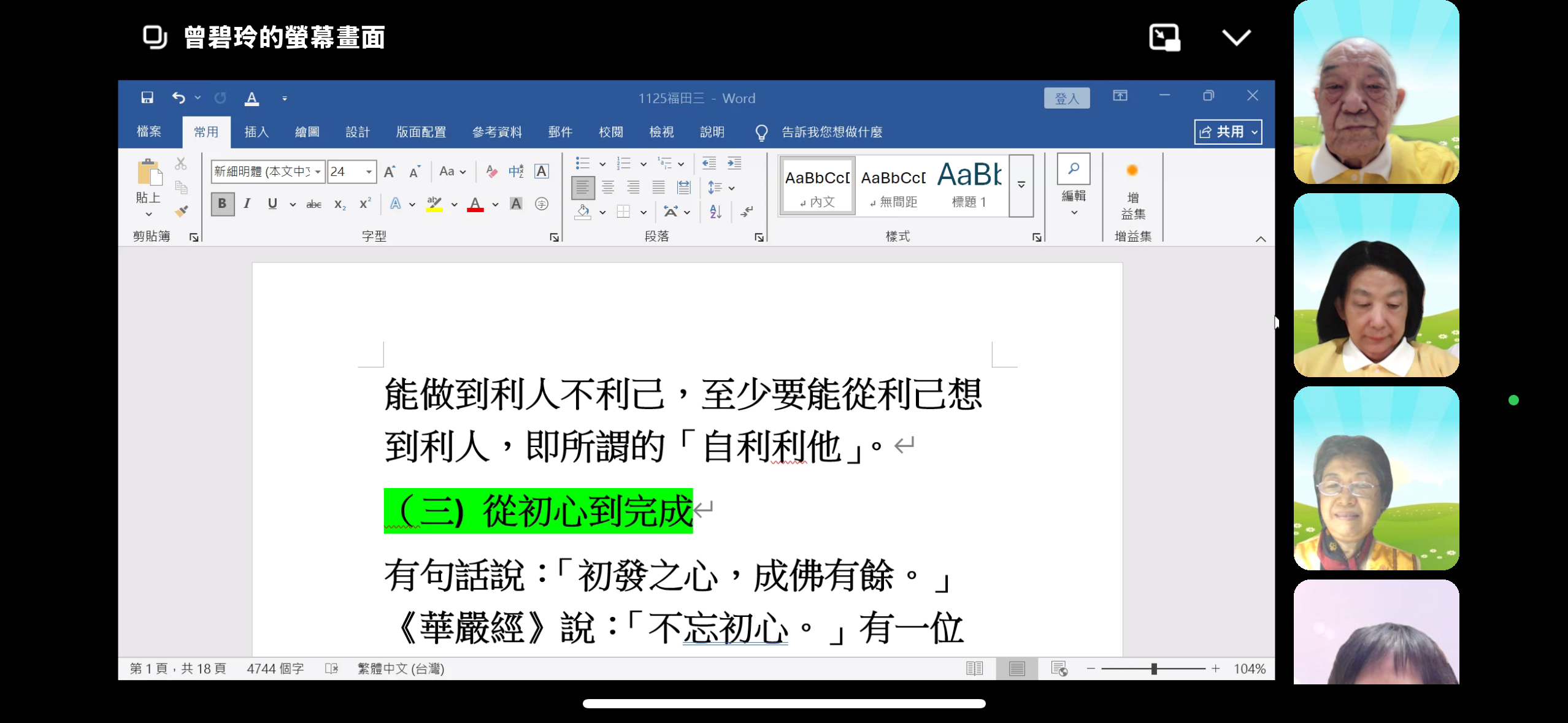Open the 版面配置 ribbon tab

click(x=421, y=132)
